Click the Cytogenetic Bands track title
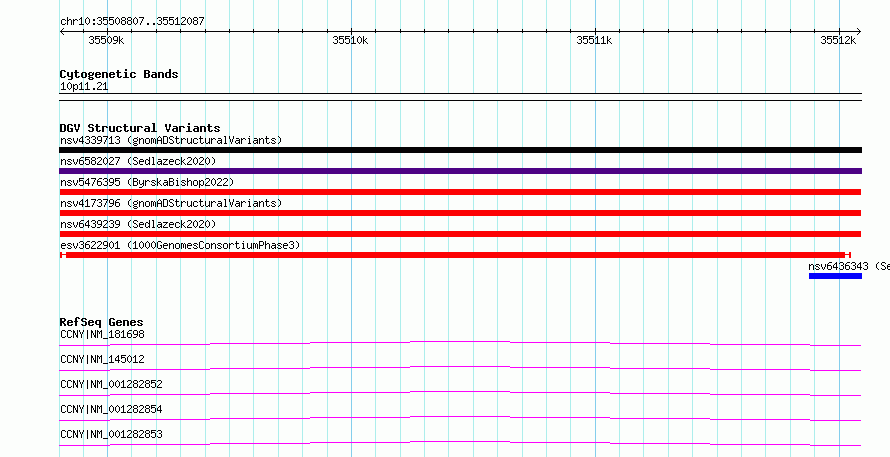 [x=119, y=74]
